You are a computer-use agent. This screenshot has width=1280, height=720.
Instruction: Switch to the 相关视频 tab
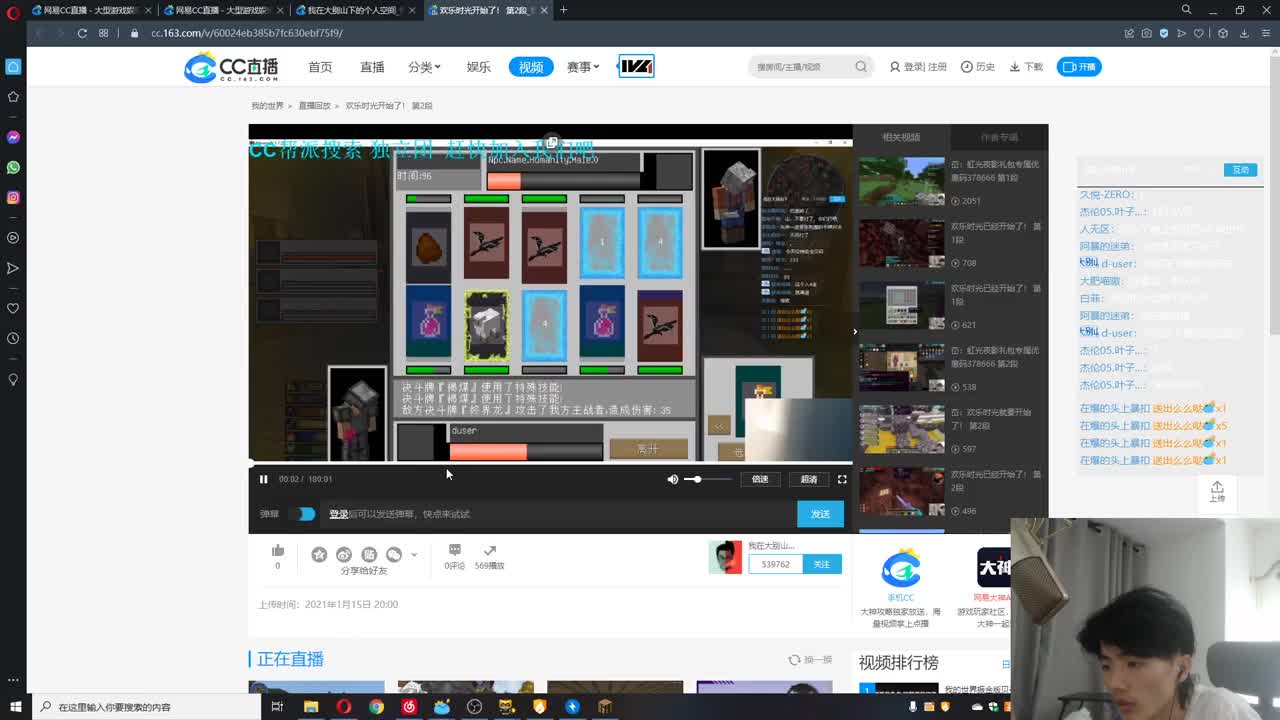tap(901, 137)
